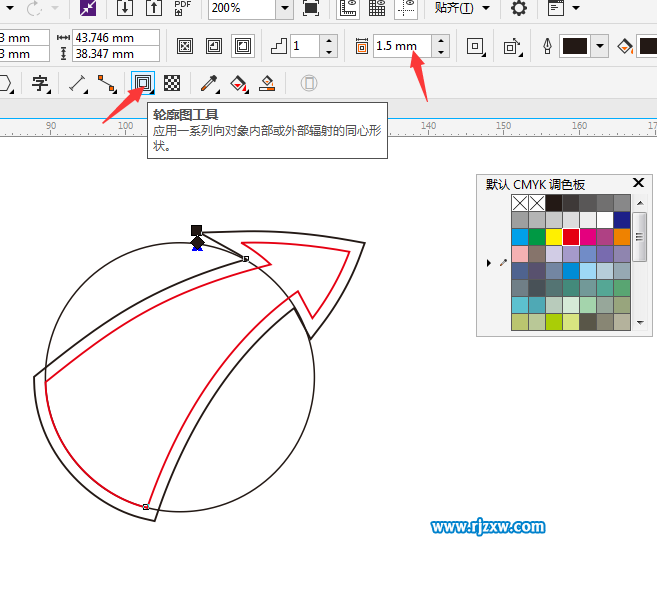
Task: Click the contour steps staircase icon
Action: (x=279, y=46)
